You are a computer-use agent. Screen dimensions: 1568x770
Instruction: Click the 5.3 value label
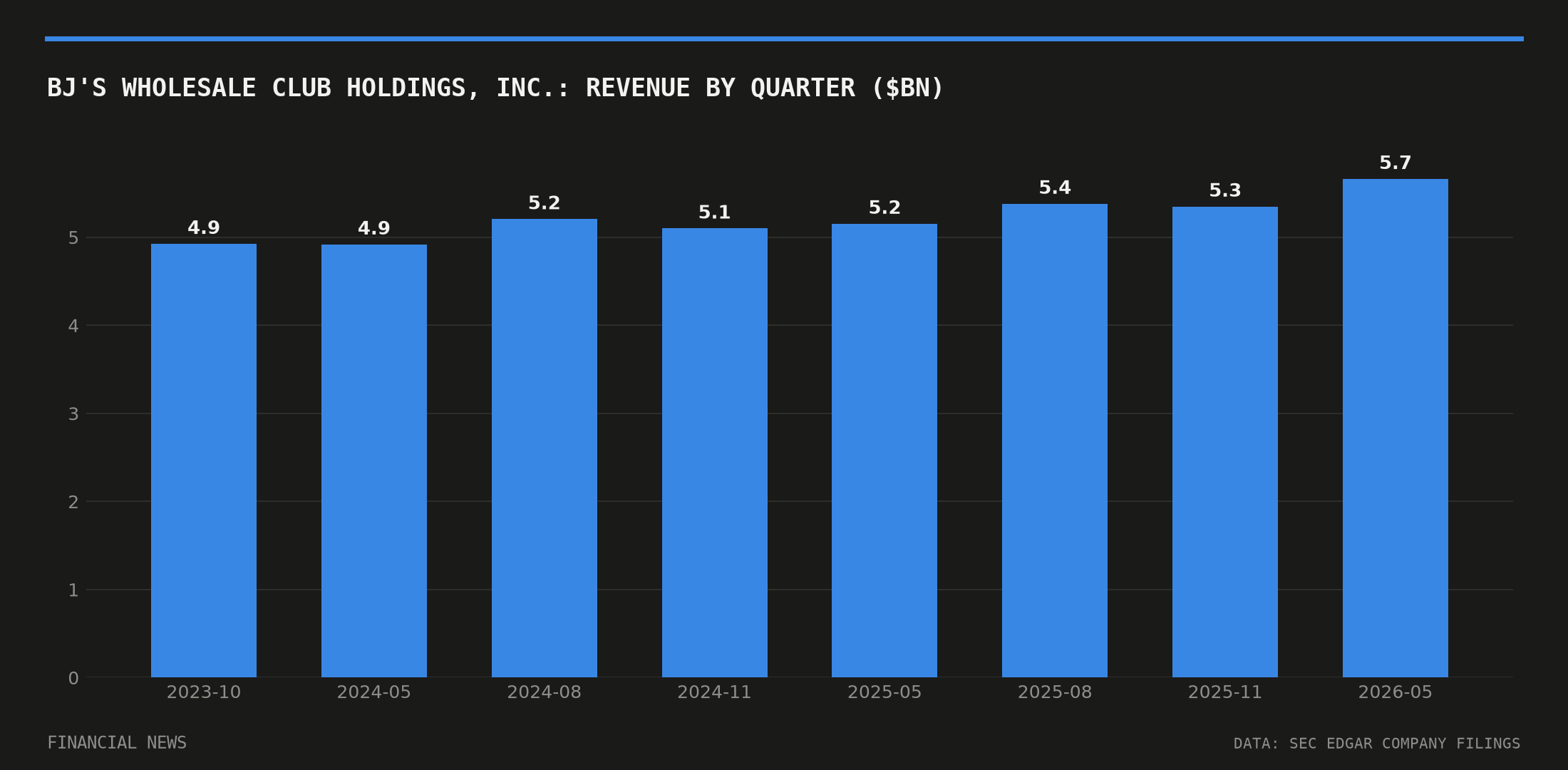point(1225,191)
